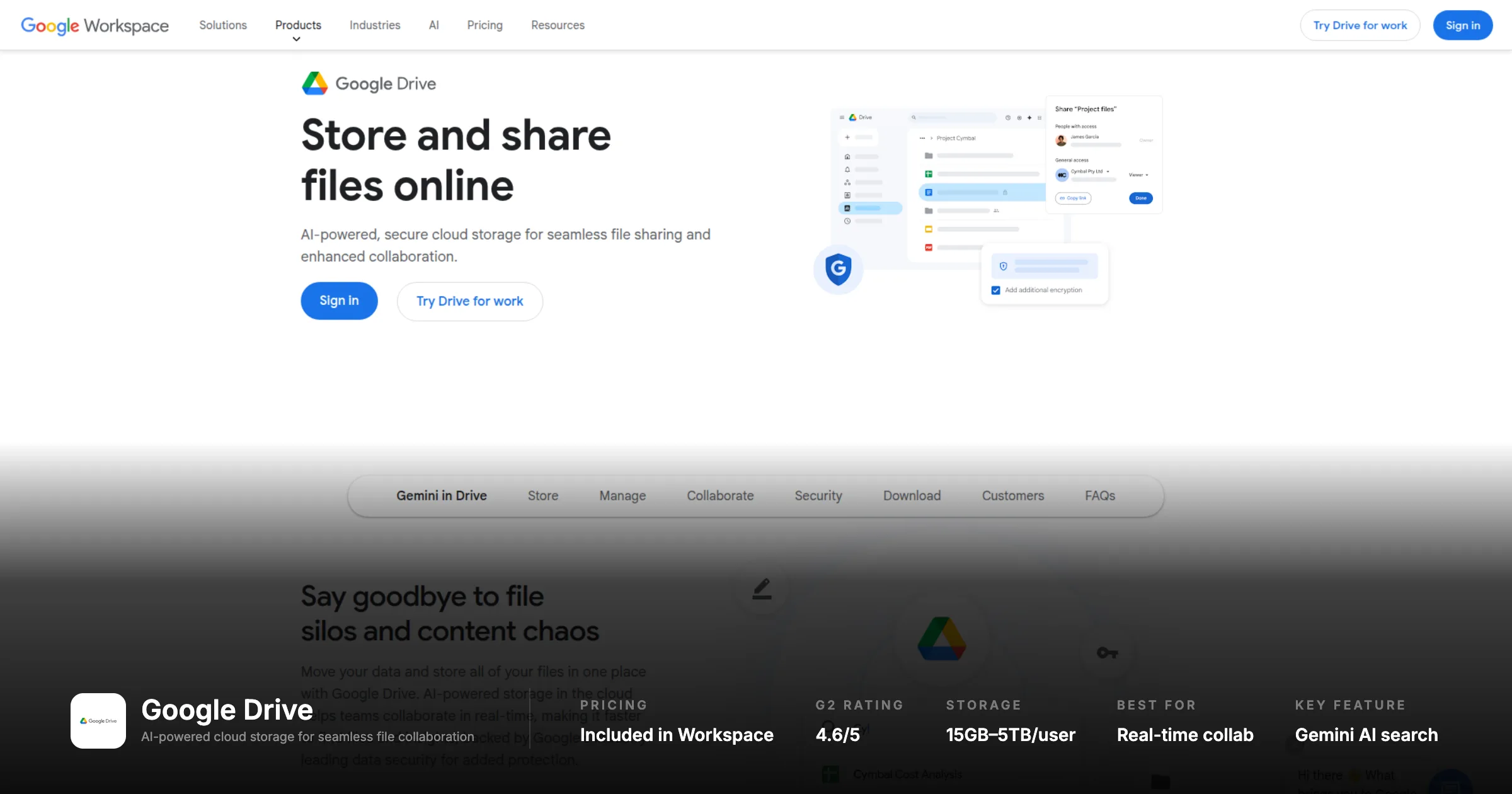The image size is (1512, 794).
Task: Go to the Pricing page
Action: [x=484, y=25]
